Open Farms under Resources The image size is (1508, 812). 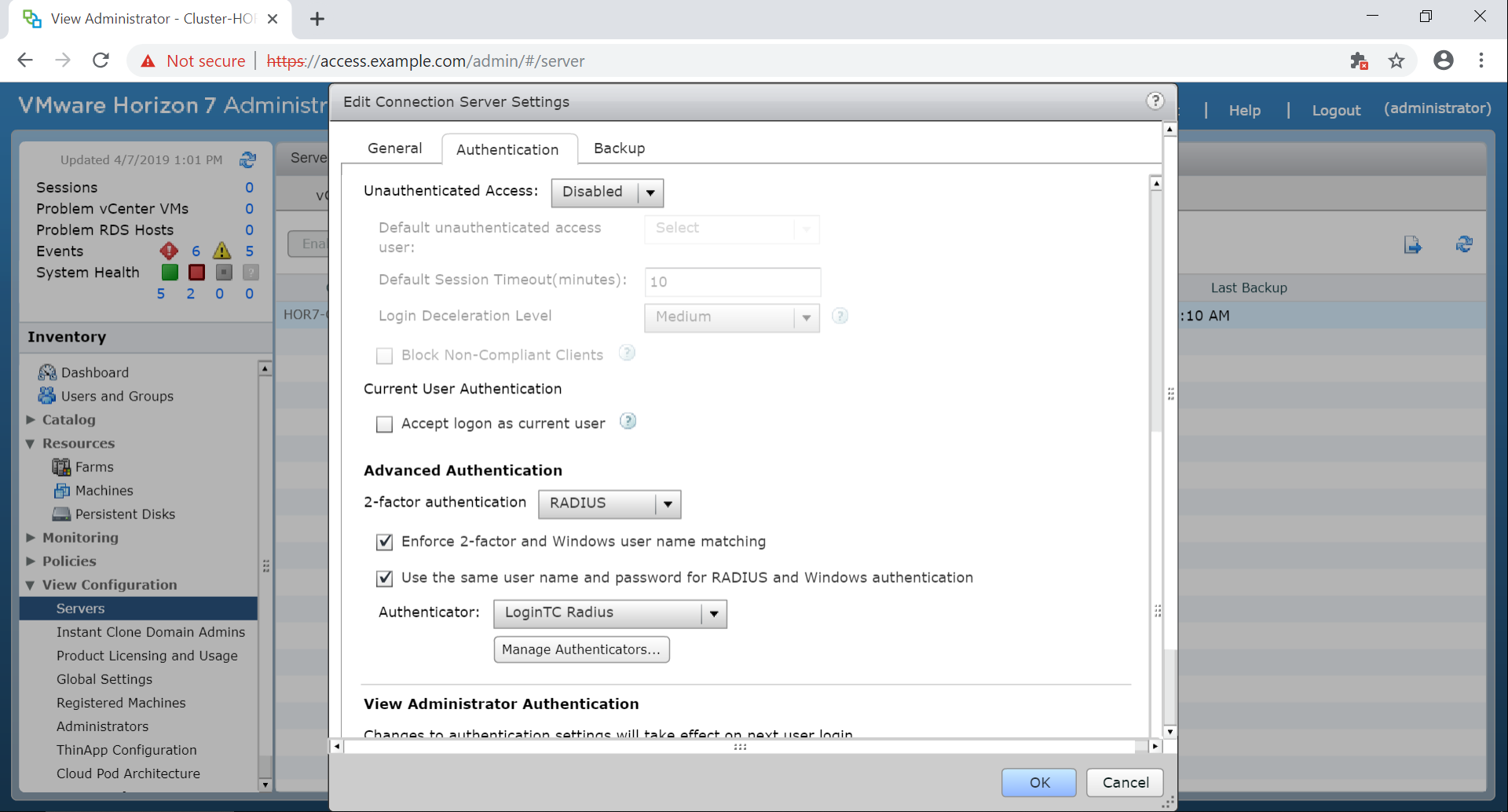(x=94, y=466)
